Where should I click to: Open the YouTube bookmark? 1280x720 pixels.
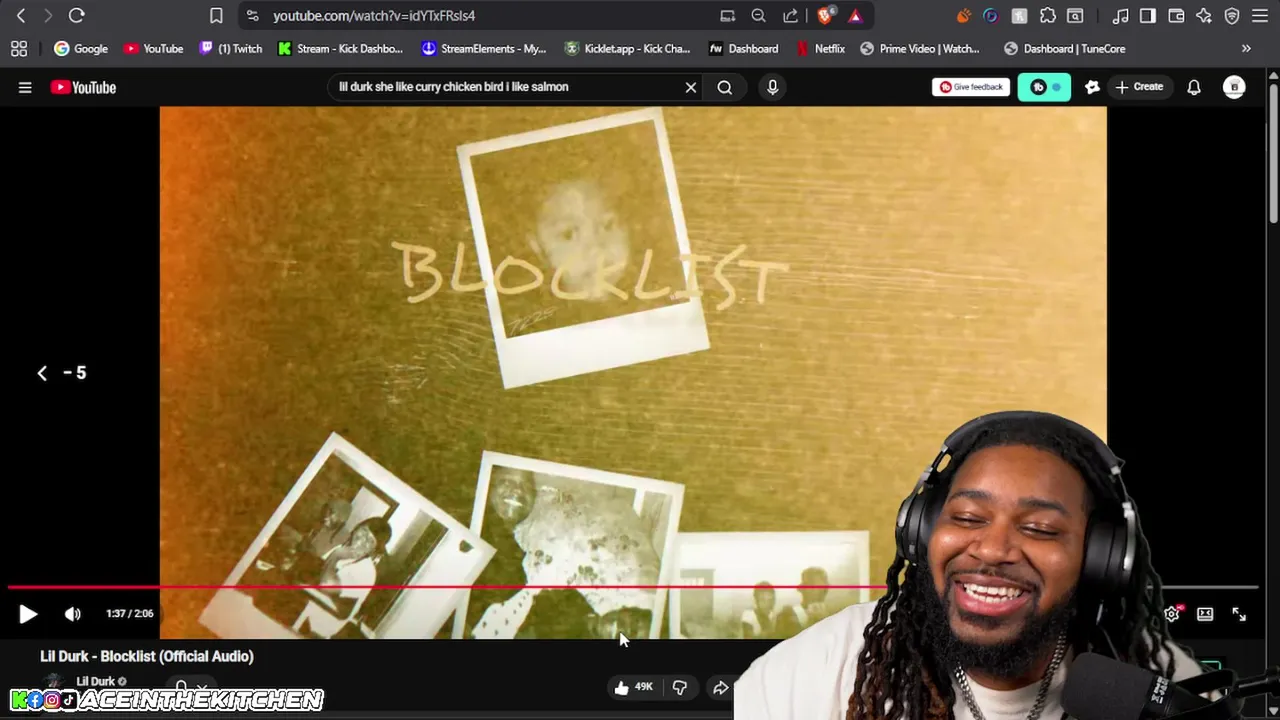153,49
